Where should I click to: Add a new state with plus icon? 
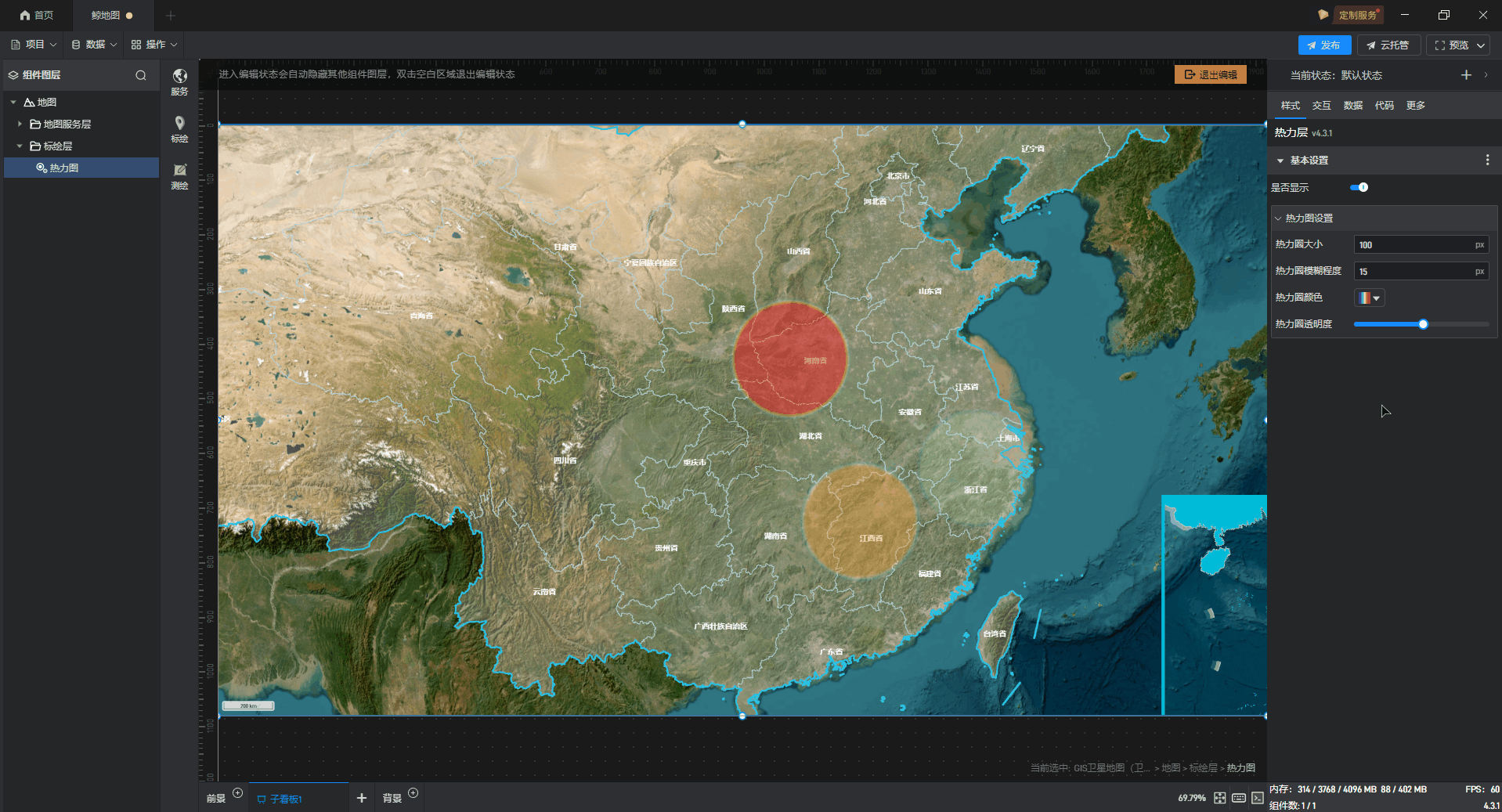tap(1466, 75)
